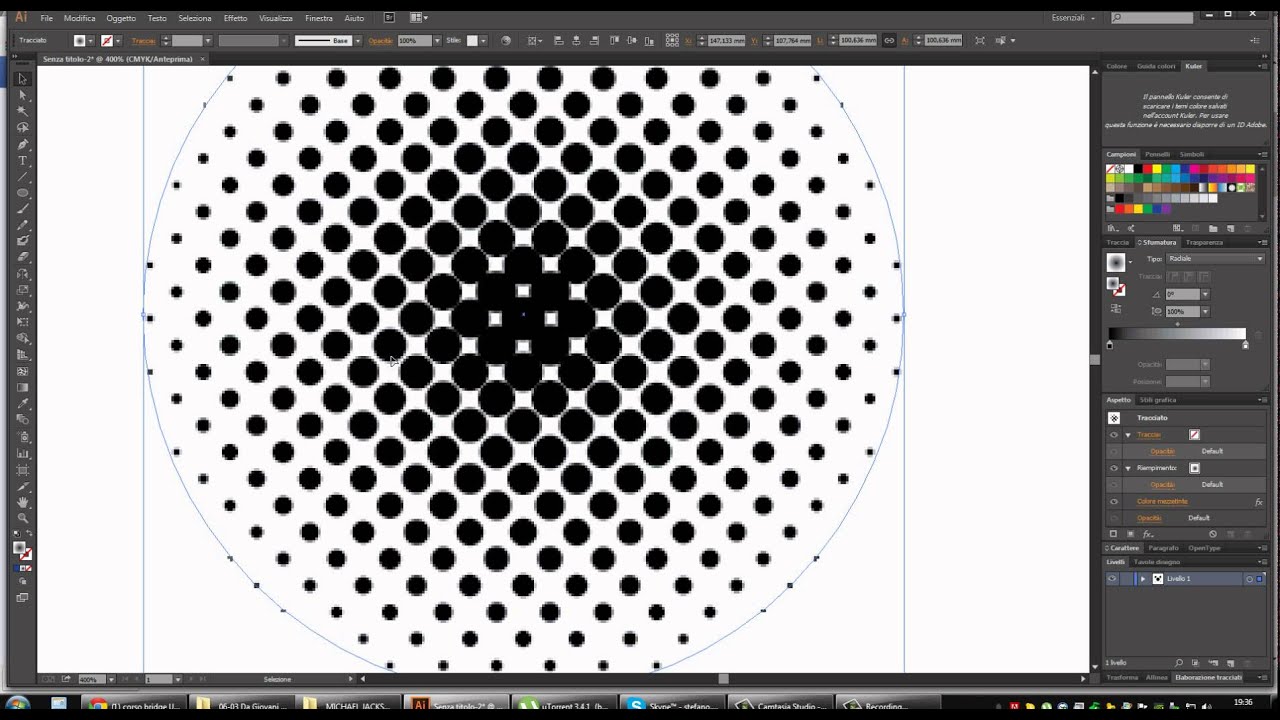Open the arrange documents layout dropdown
The width and height of the screenshot is (1280, 720).
click(x=419, y=18)
